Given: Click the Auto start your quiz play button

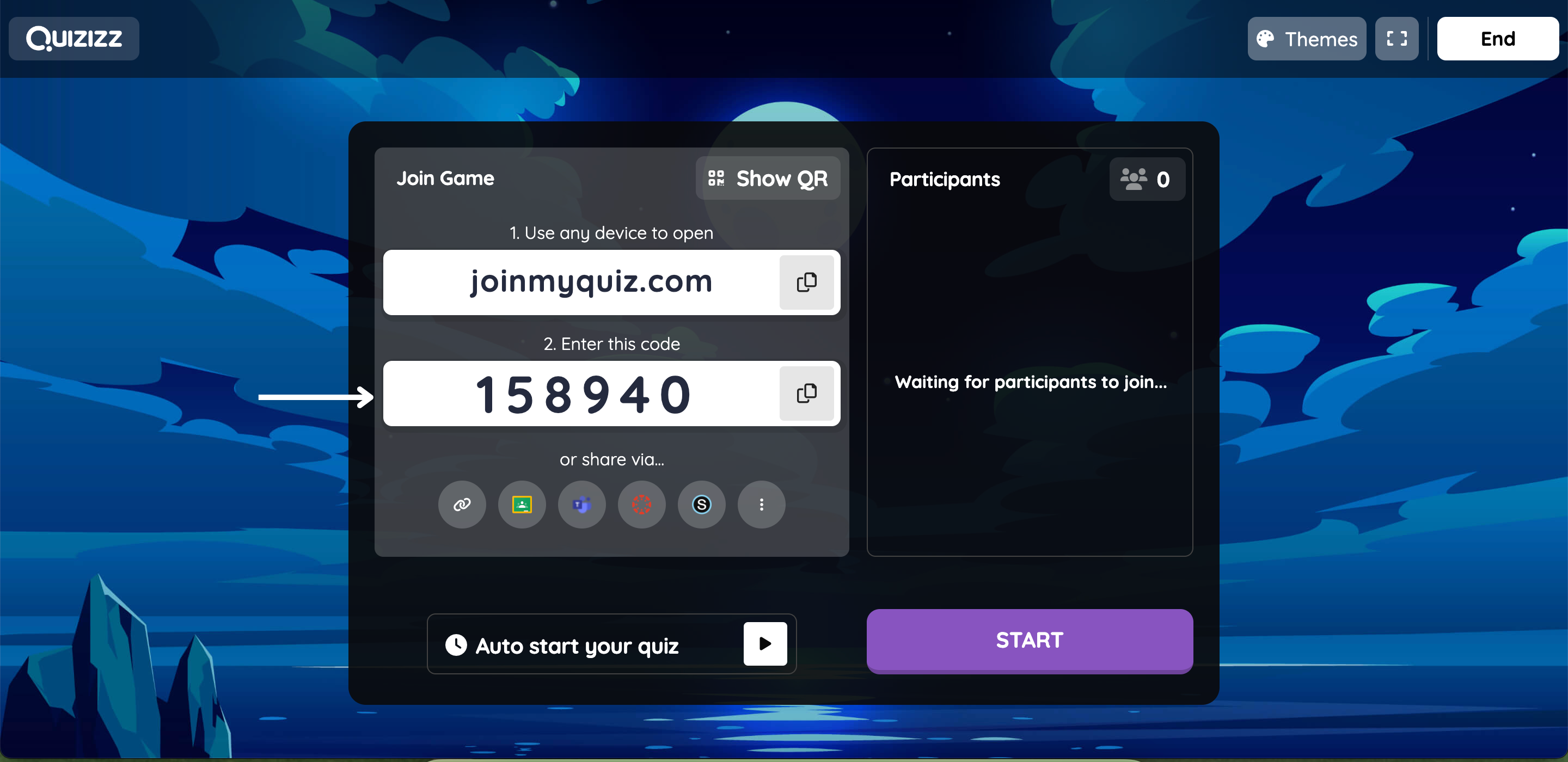Looking at the screenshot, I should [765, 644].
